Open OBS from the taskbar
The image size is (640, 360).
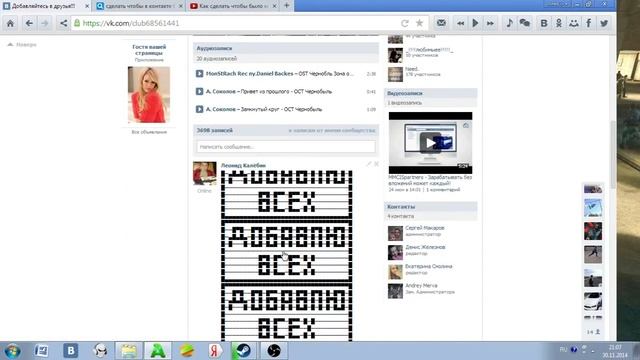point(274,351)
